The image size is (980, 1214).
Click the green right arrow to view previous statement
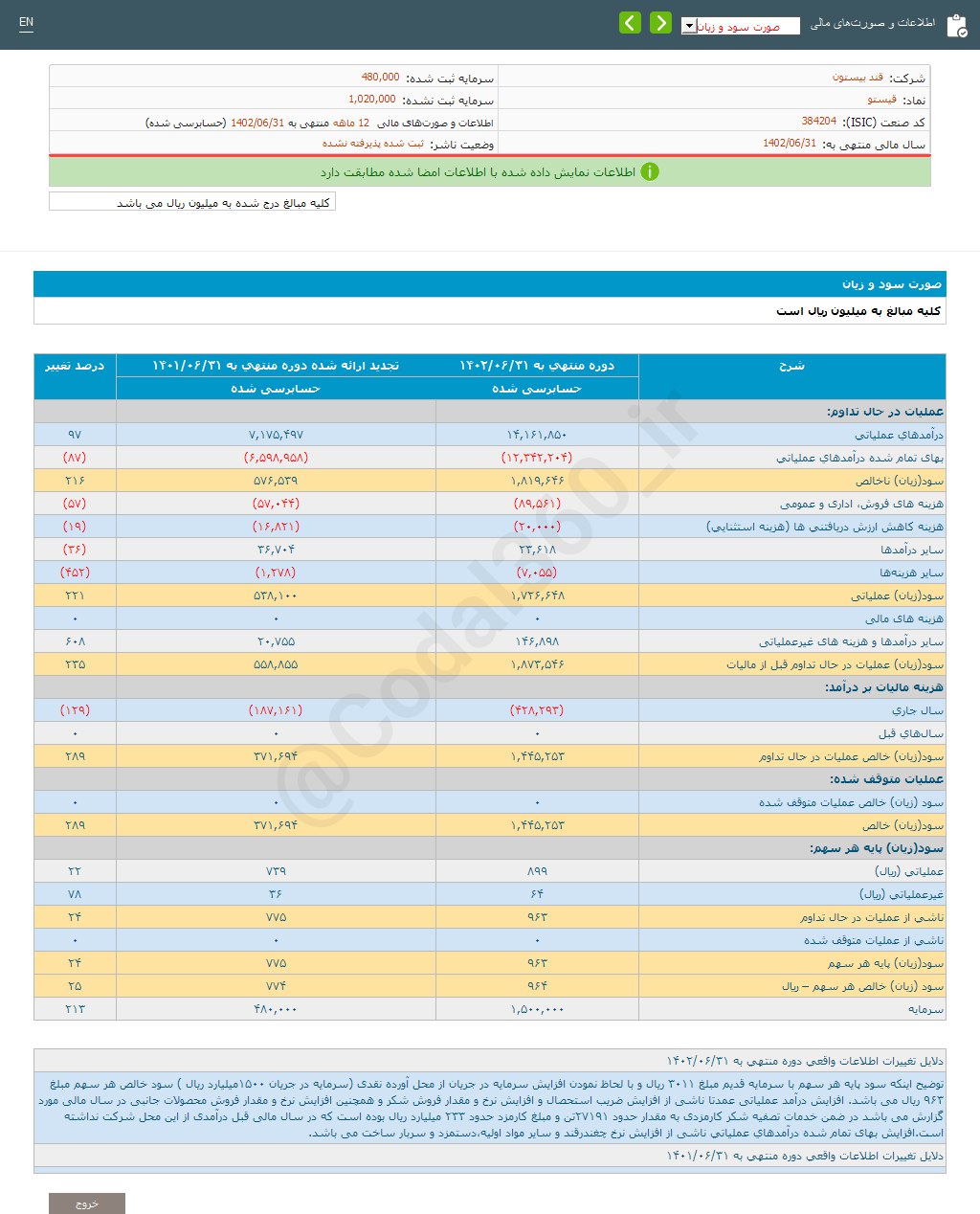pyautogui.click(x=660, y=21)
